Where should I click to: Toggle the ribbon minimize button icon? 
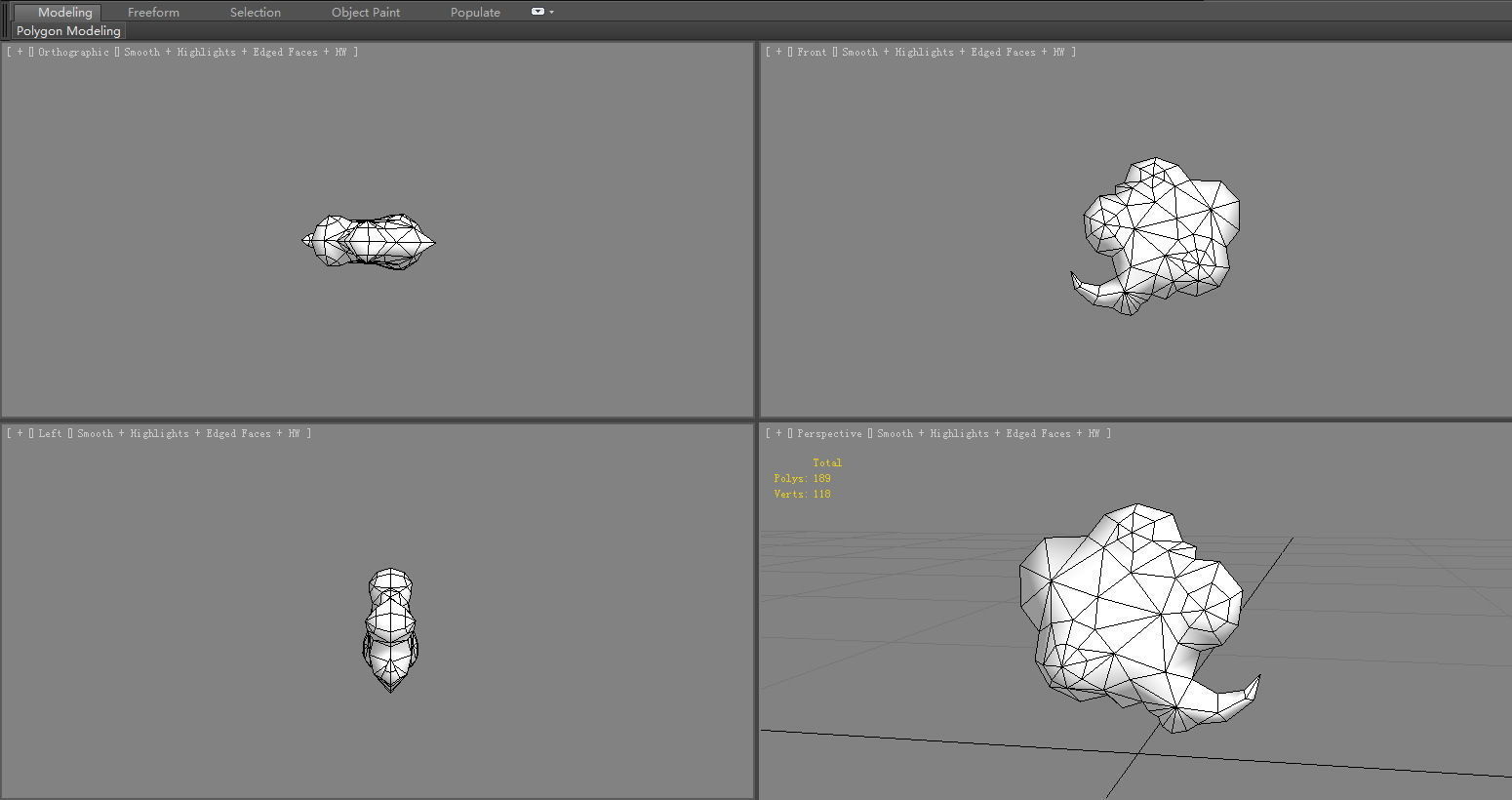pyautogui.click(x=537, y=12)
